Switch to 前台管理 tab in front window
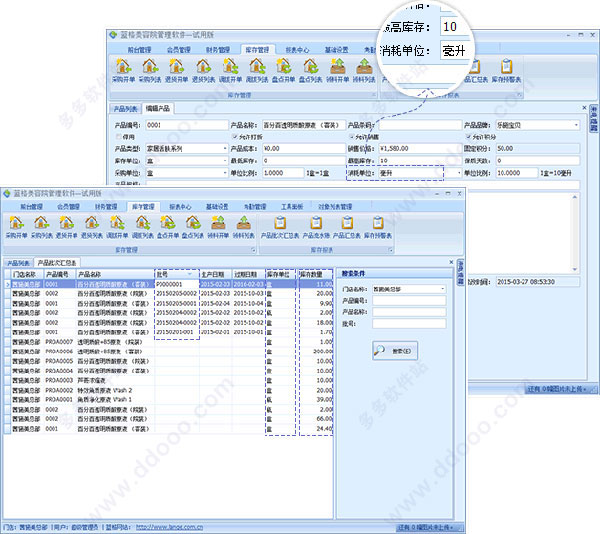 click(x=31, y=207)
